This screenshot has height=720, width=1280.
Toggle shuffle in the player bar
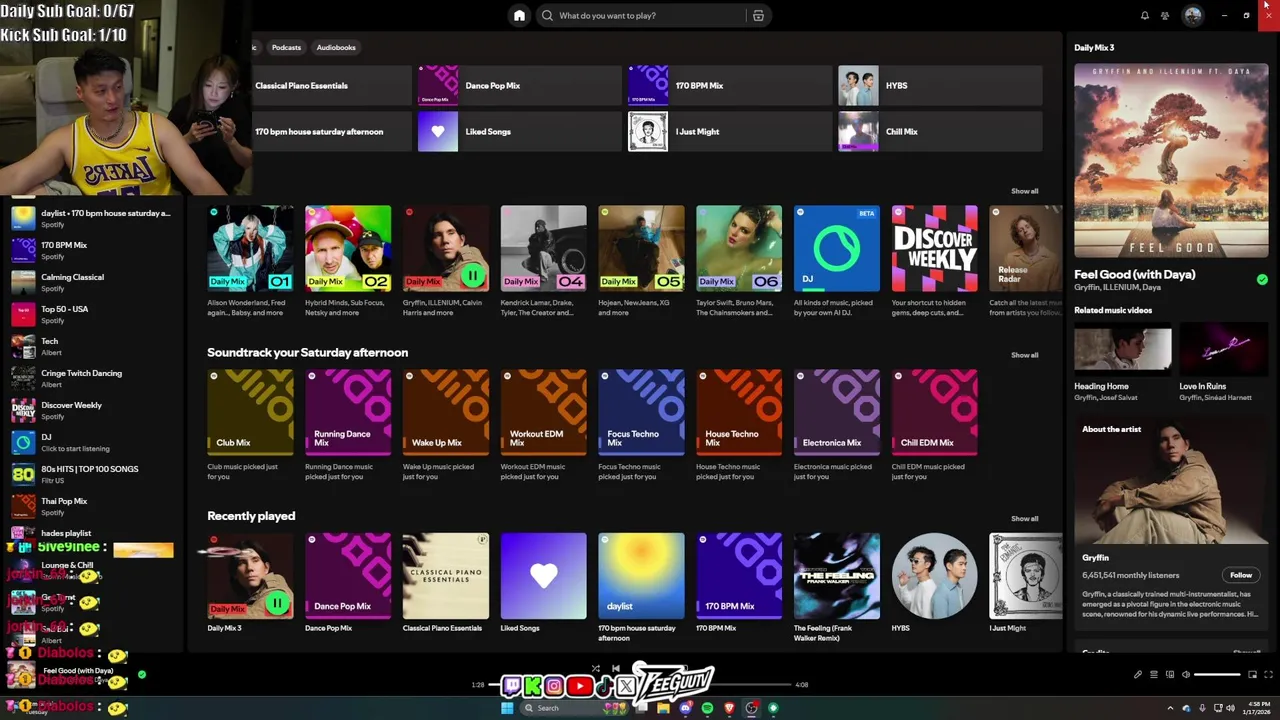point(596,668)
